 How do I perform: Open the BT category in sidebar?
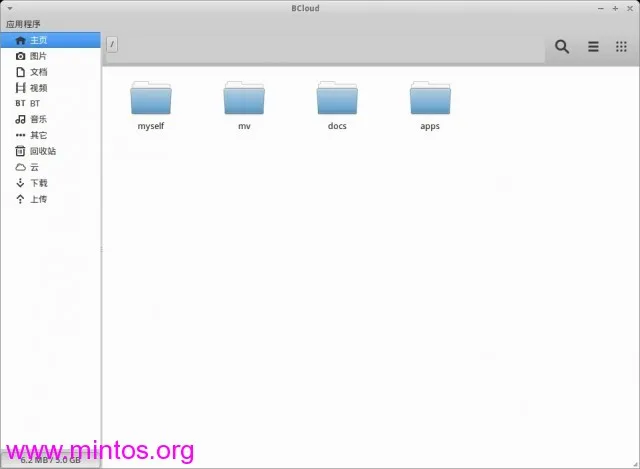point(51,103)
